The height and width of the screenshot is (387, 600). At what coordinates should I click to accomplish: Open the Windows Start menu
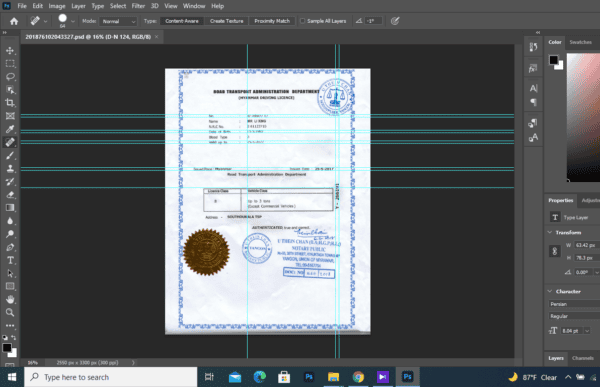(12, 377)
